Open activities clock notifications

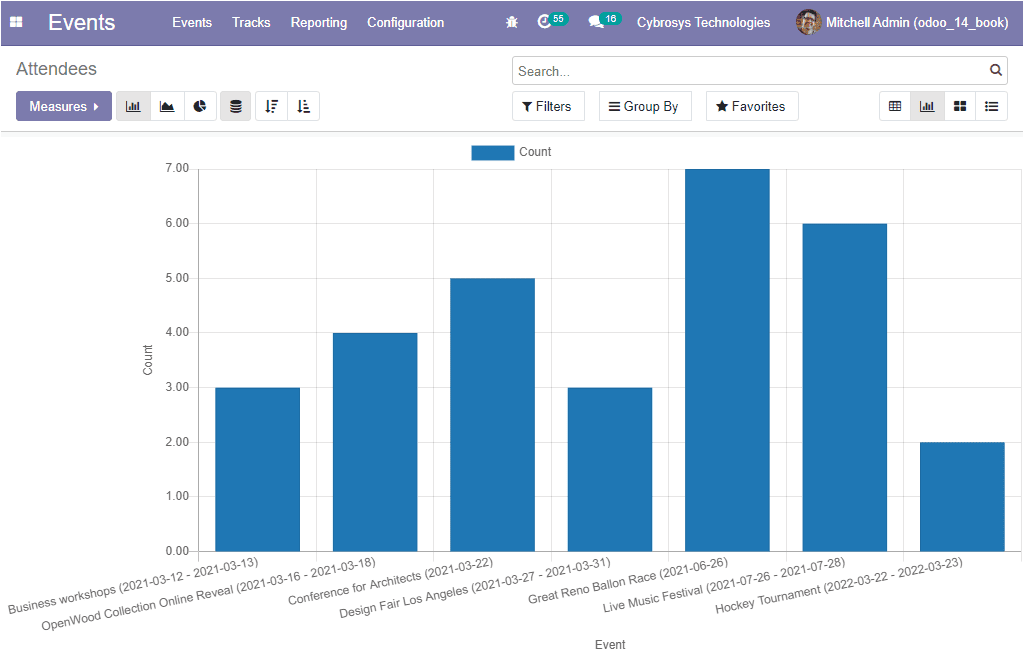coord(545,22)
